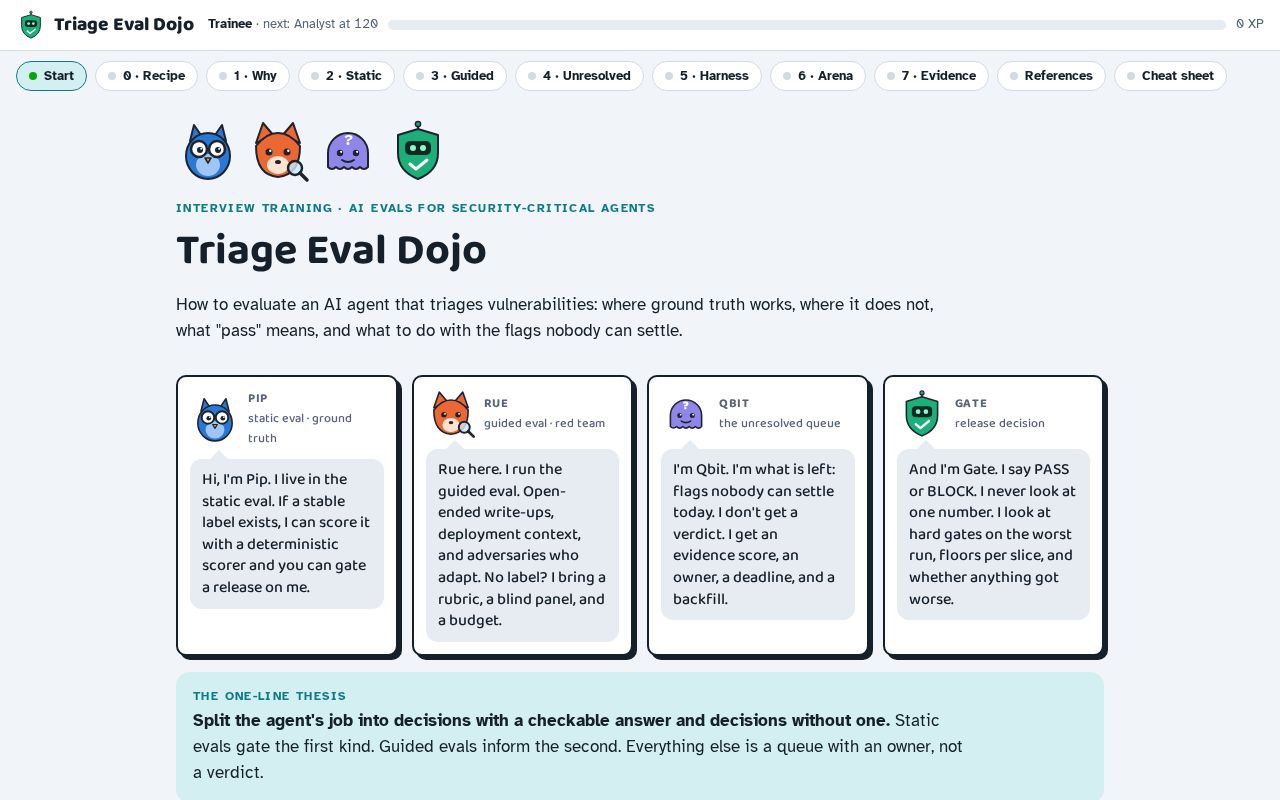The height and width of the screenshot is (800, 1280).
Task: Click Qbit's ghost avatar in the Qbit card
Action: (x=686, y=414)
